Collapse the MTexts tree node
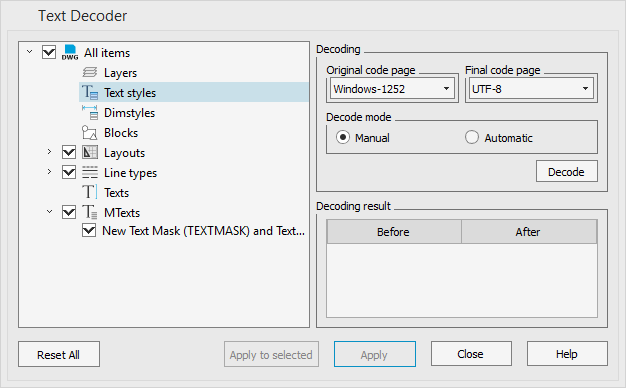This screenshot has height=388, width=626. (x=50, y=212)
